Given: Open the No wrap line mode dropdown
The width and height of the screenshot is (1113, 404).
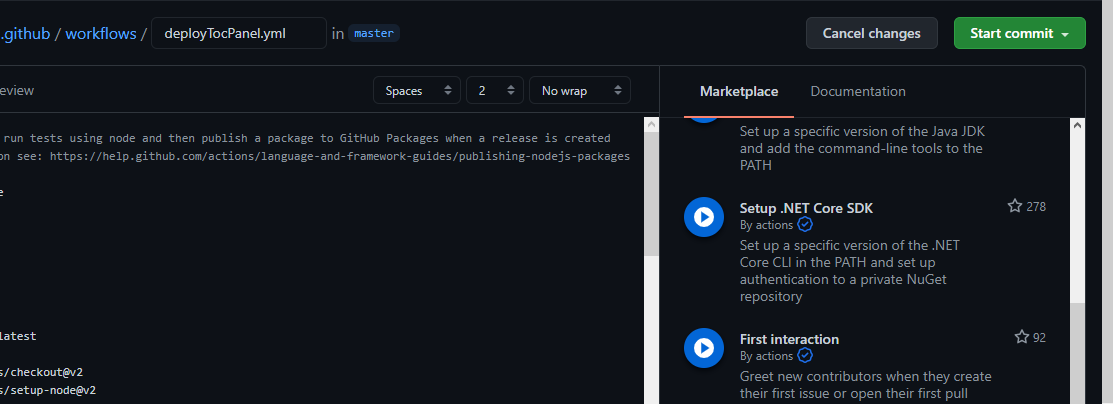Looking at the screenshot, I should click(580, 90).
